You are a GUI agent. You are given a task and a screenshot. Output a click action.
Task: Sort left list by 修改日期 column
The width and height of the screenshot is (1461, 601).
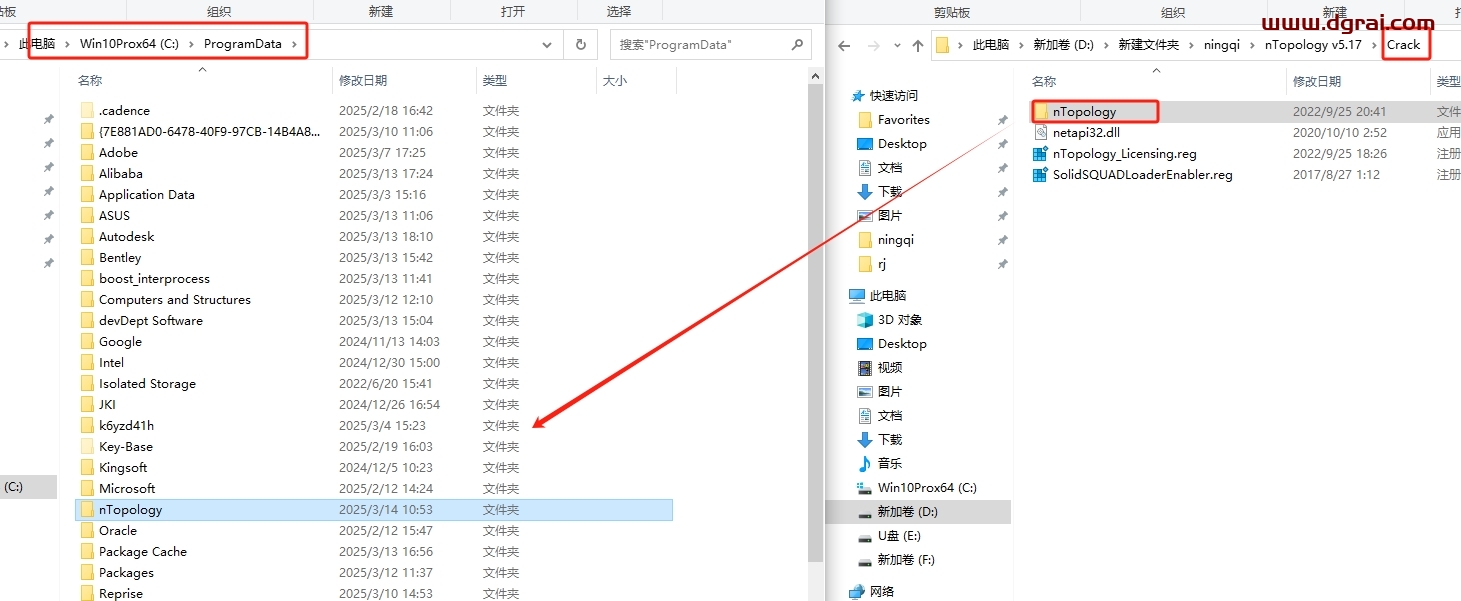pyautogui.click(x=363, y=81)
